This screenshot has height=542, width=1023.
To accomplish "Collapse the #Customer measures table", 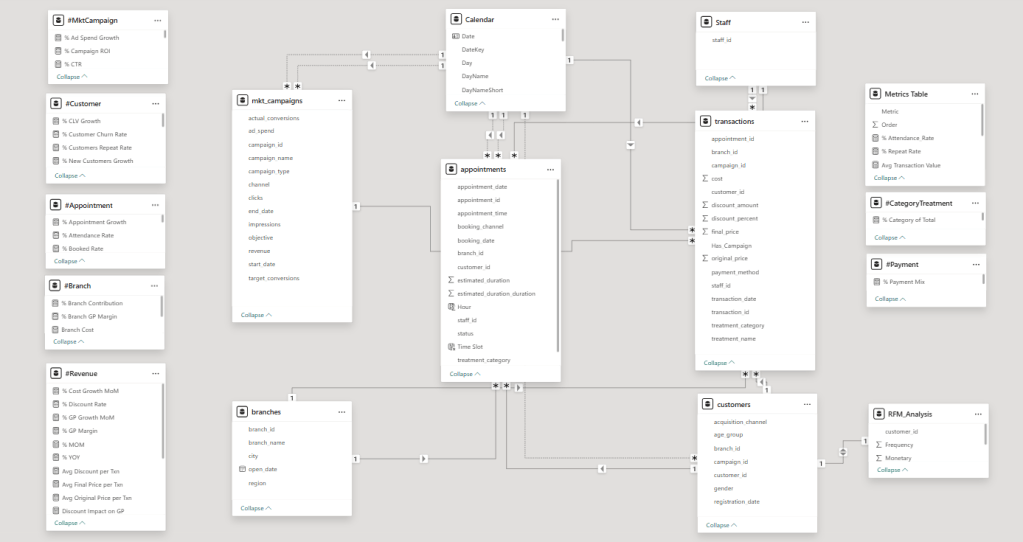I will coord(70,175).
